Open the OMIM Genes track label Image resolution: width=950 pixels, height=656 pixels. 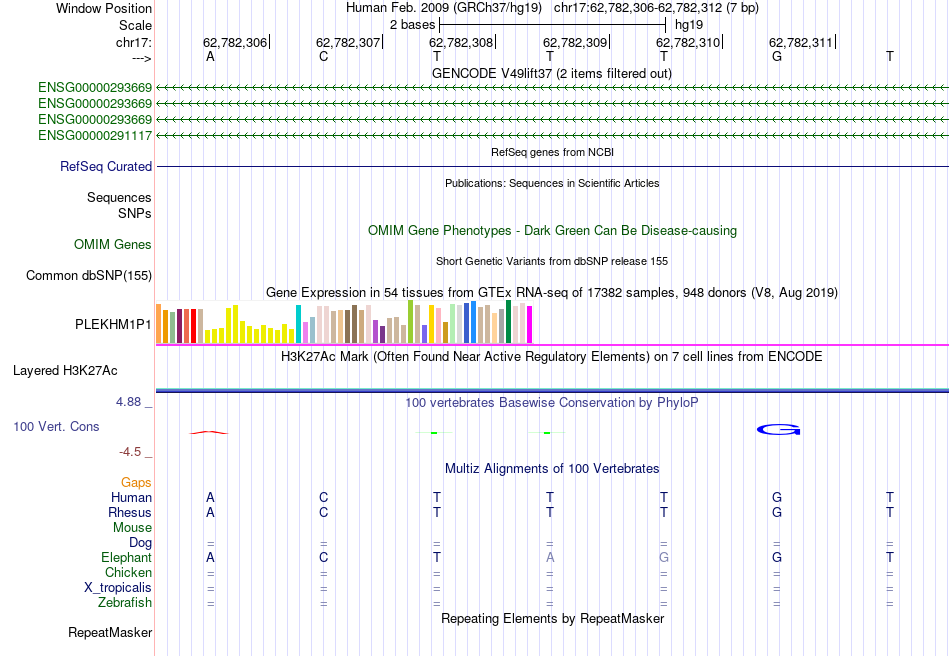pos(112,245)
